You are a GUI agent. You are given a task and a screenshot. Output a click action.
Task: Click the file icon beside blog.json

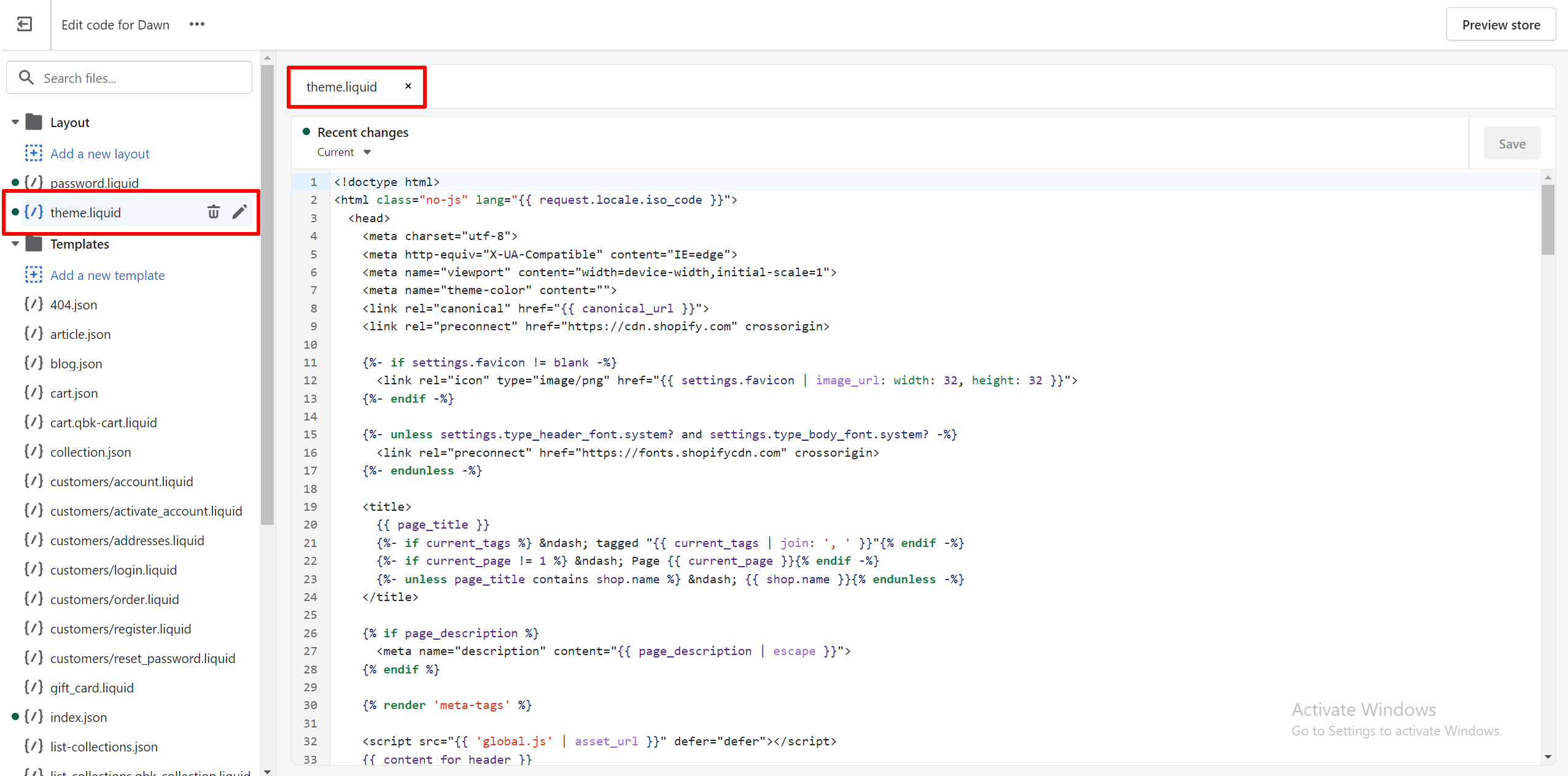point(34,363)
